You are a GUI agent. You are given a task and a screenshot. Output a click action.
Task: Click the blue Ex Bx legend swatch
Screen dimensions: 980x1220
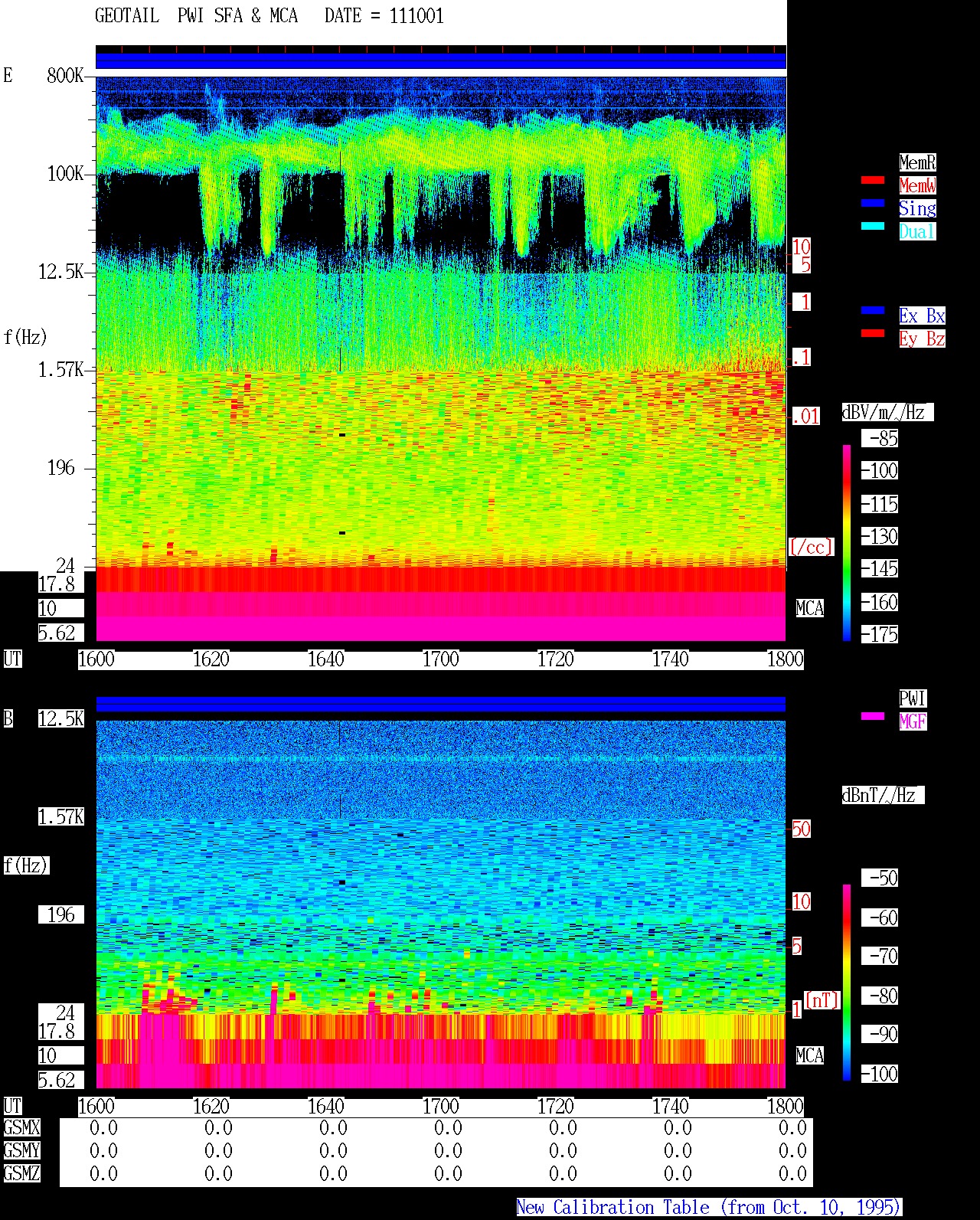873,310
